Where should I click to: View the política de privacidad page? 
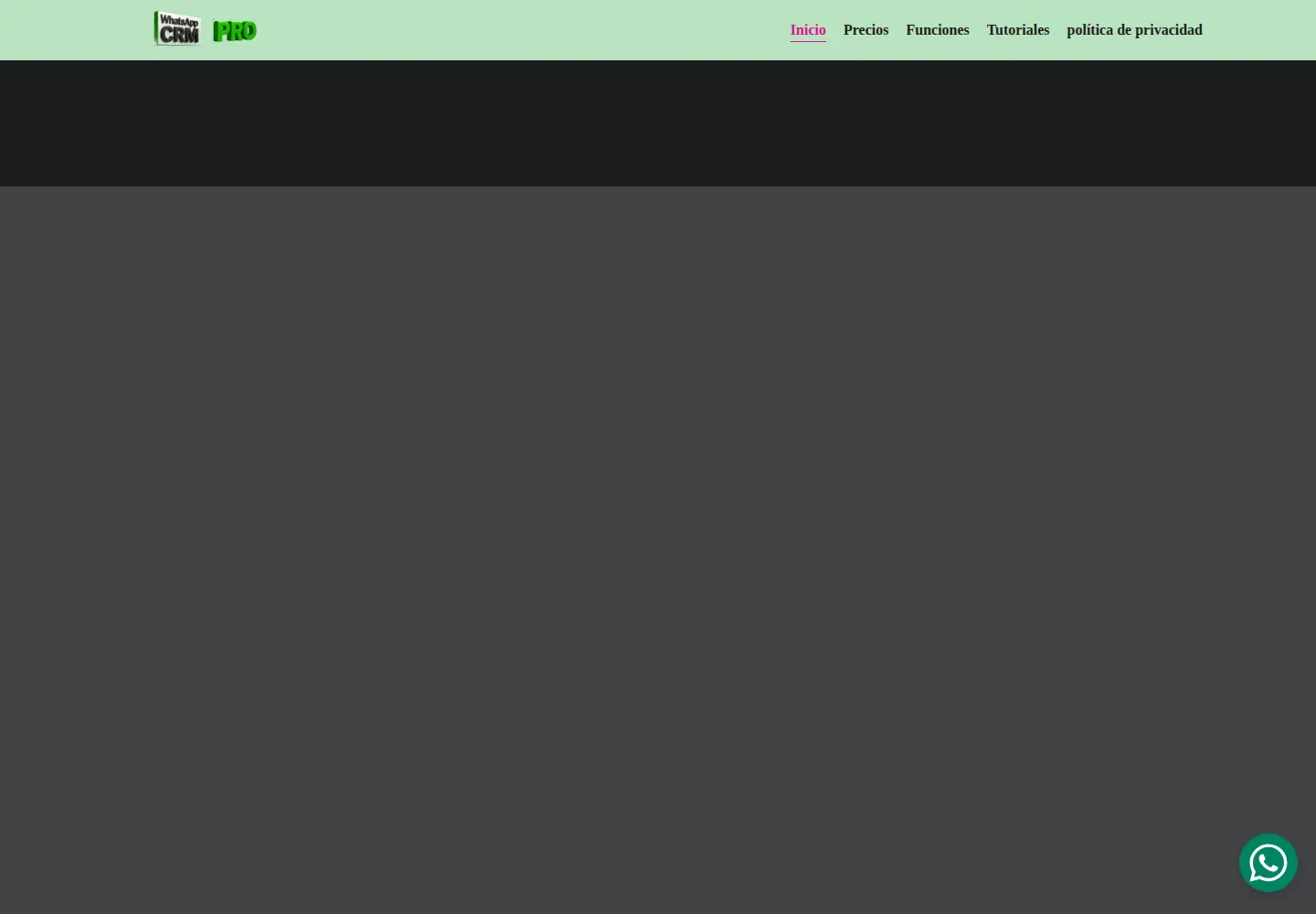tap(1134, 30)
